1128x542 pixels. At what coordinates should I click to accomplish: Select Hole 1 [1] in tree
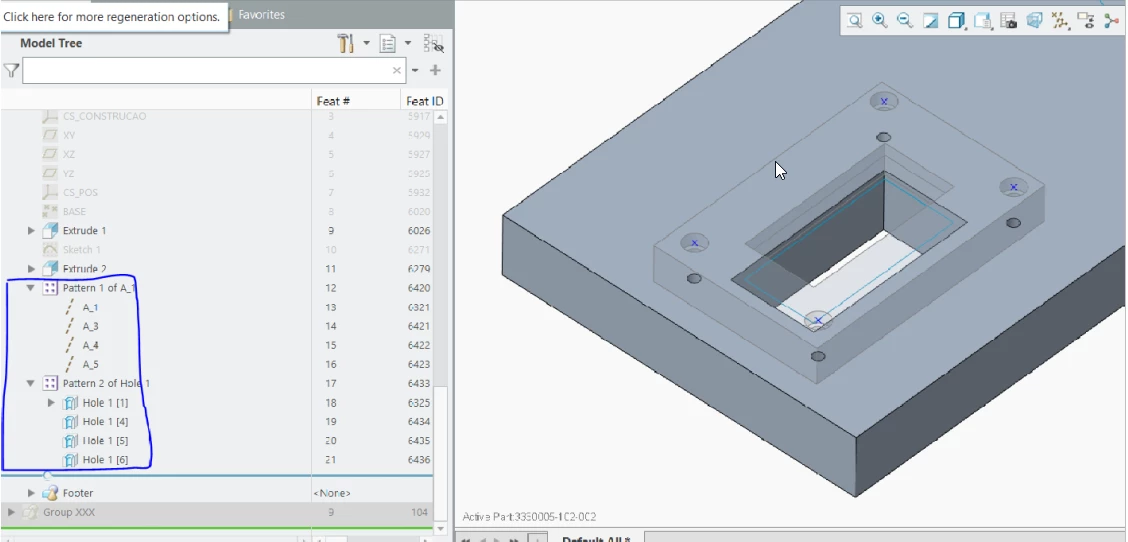click(105, 402)
